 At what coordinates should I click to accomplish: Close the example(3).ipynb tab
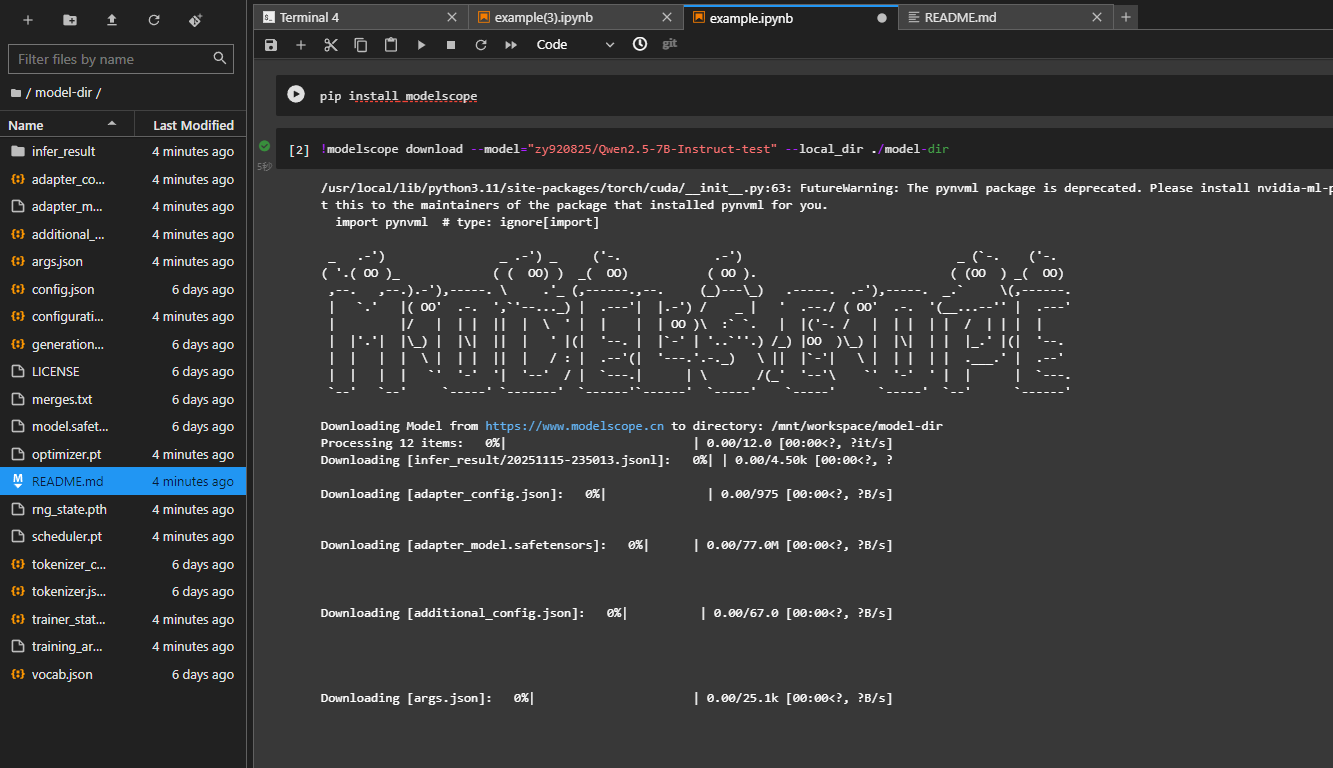pos(667,18)
